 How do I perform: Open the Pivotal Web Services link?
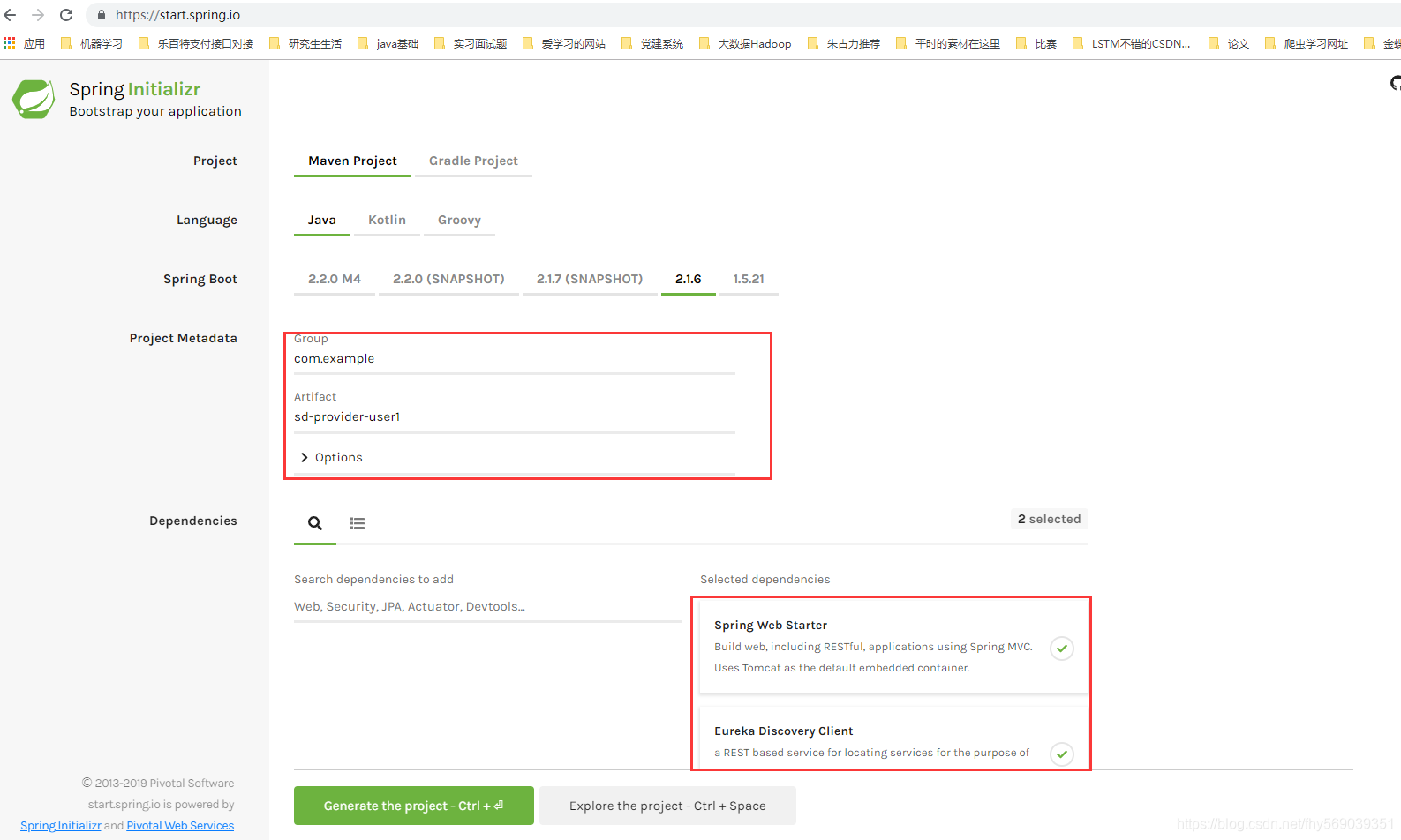[180, 826]
